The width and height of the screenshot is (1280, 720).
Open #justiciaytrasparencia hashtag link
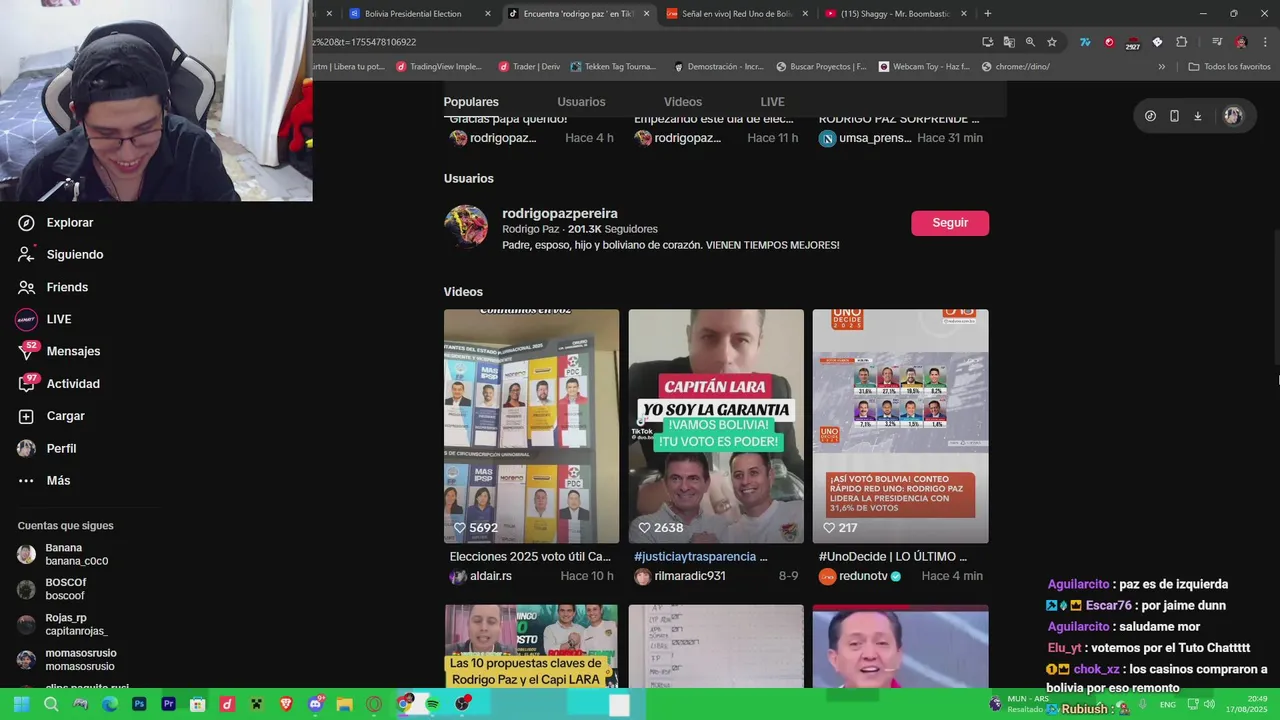click(x=695, y=556)
